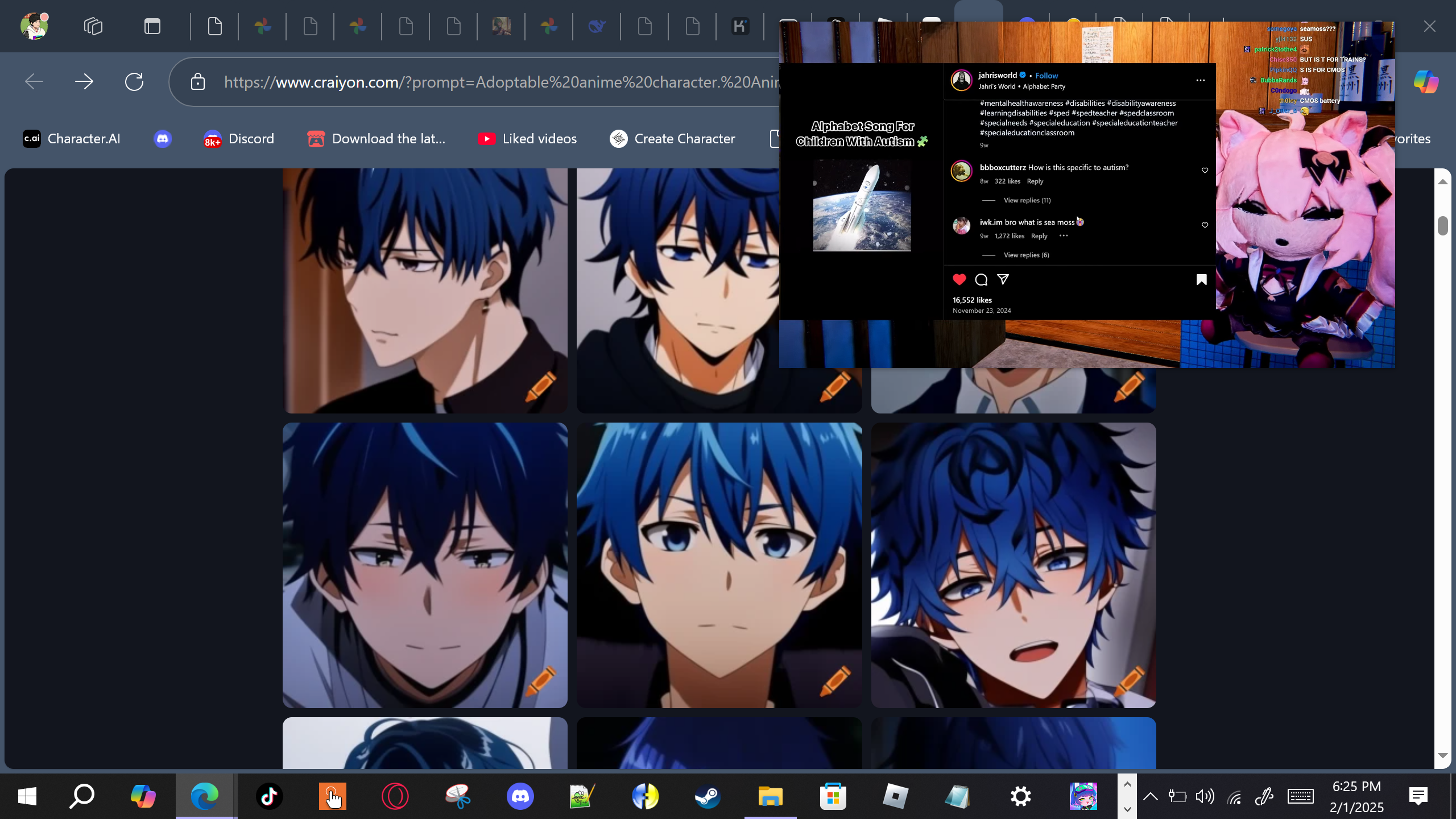Show hidden system tray icons chevron
The height and width of the screenshot is (819, 1456).
pos(1150,796)
